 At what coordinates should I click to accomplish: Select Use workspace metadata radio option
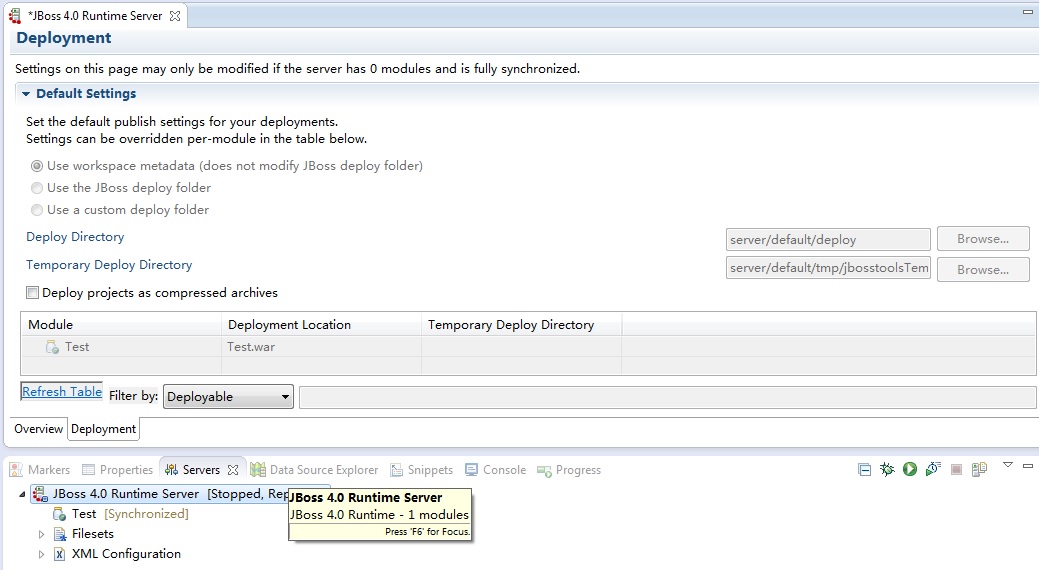point(37,166)
